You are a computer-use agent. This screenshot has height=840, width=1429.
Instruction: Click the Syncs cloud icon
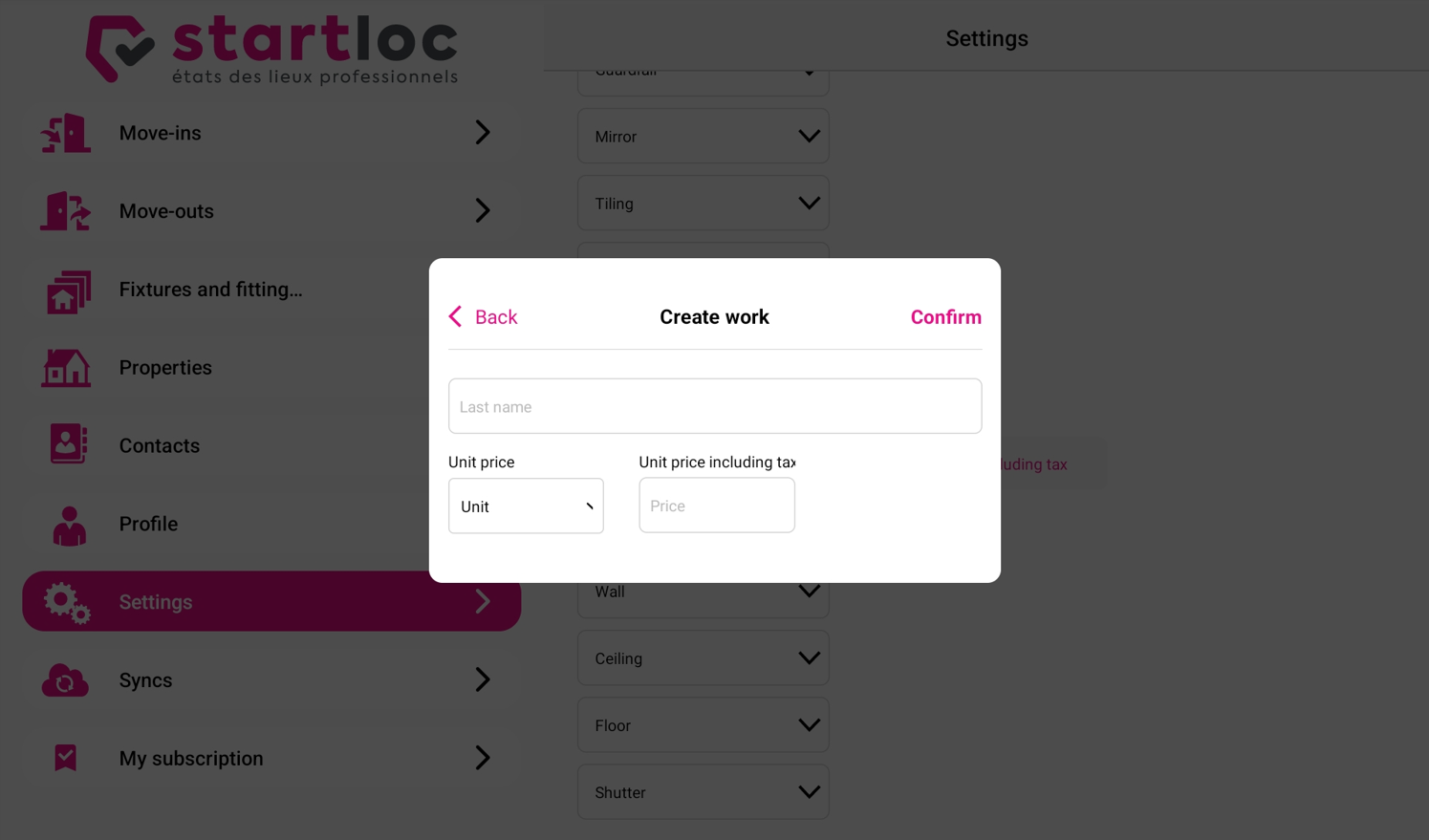65,680
